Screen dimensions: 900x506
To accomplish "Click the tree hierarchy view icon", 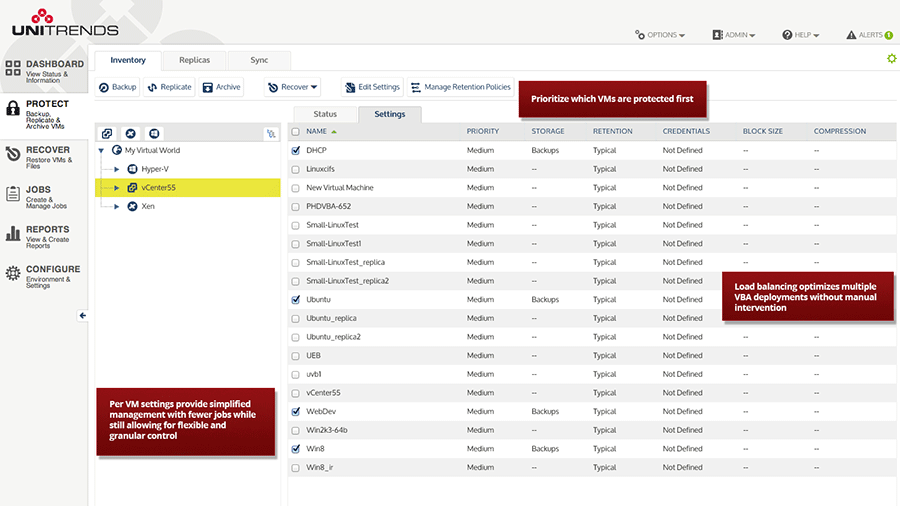I will click(x=271, y=134).
